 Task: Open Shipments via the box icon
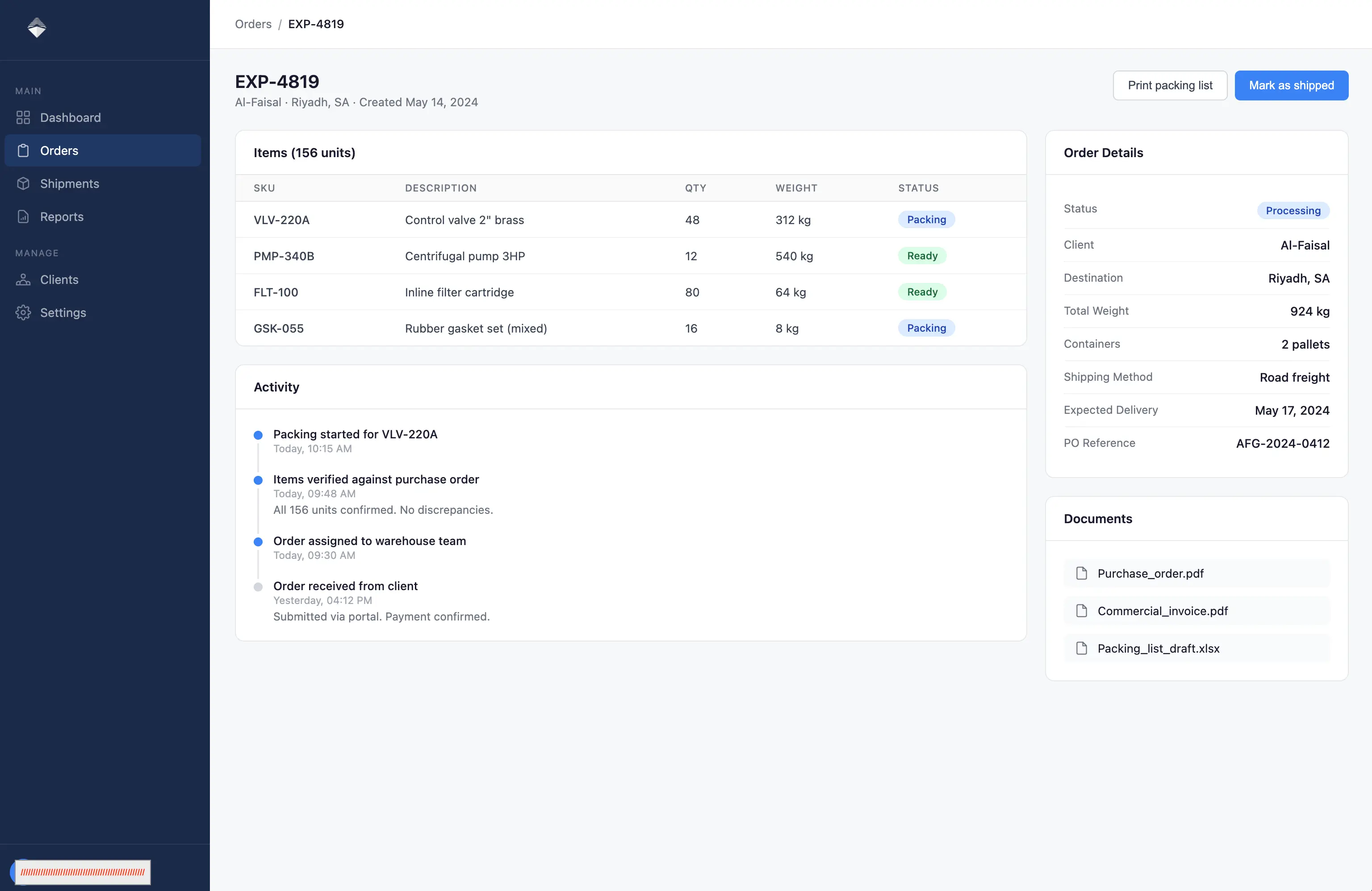[23, 183]
